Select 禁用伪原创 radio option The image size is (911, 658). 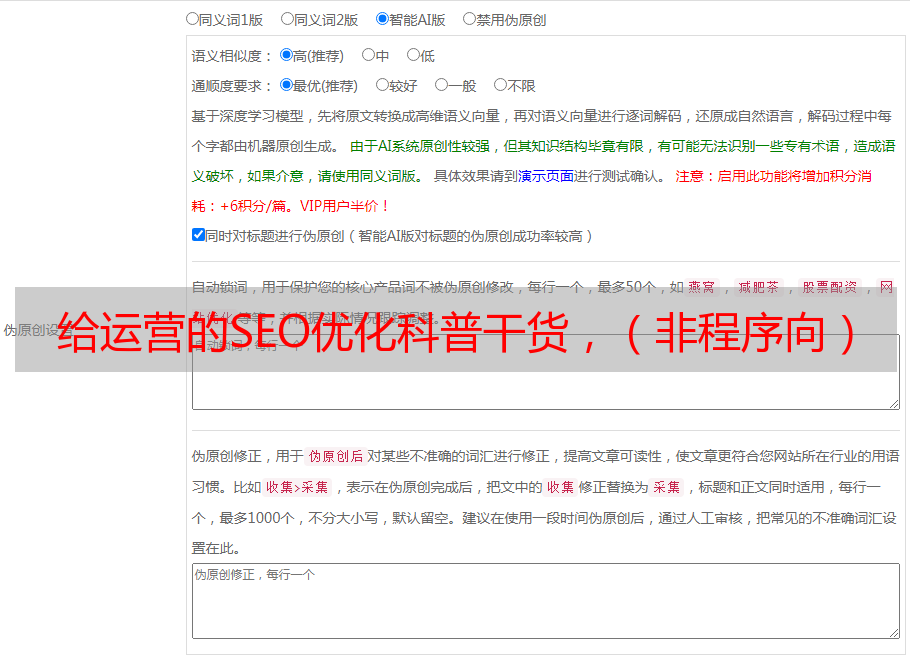click(x=469, y=19)
